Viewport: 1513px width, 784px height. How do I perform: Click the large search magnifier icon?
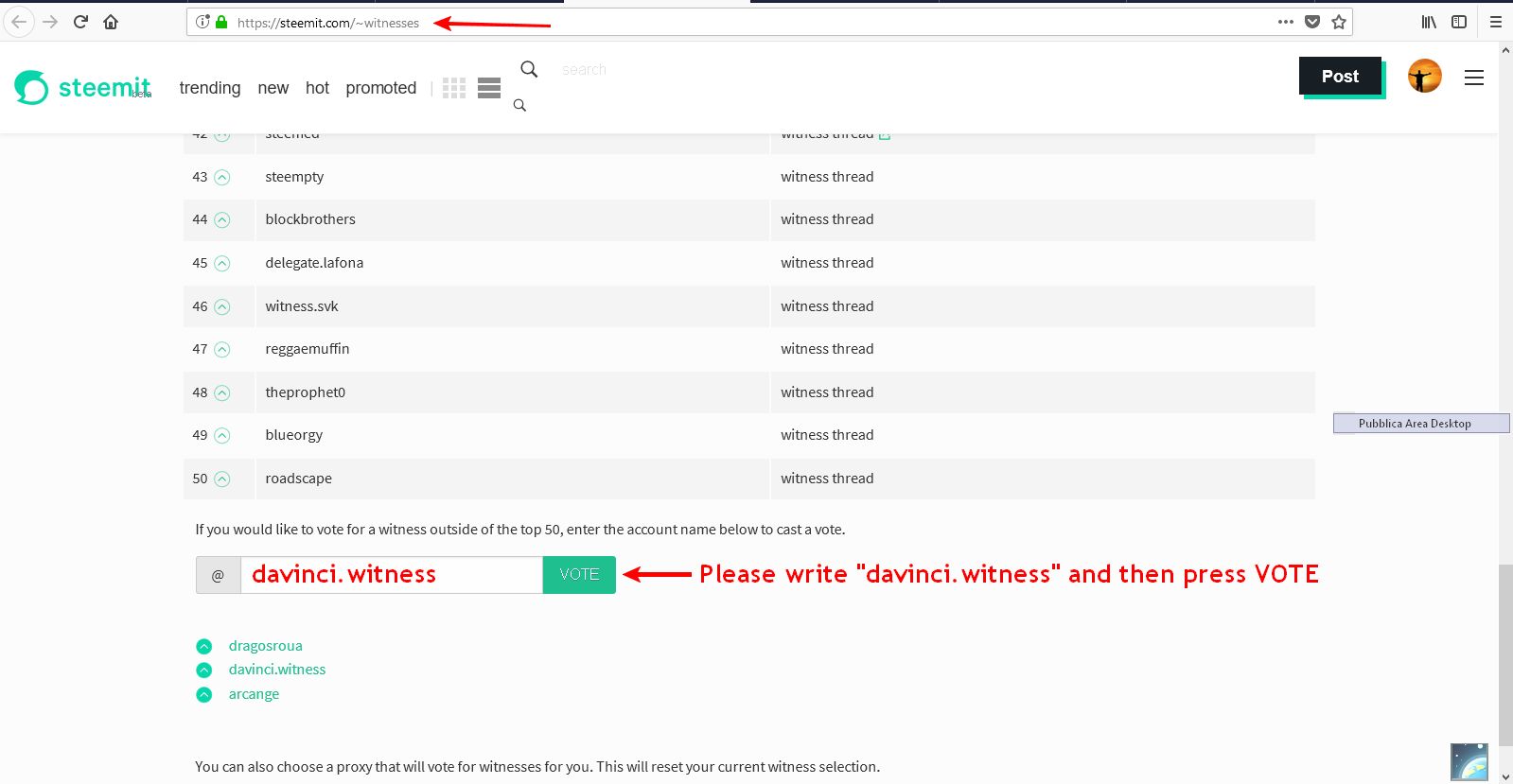point(529,69)
